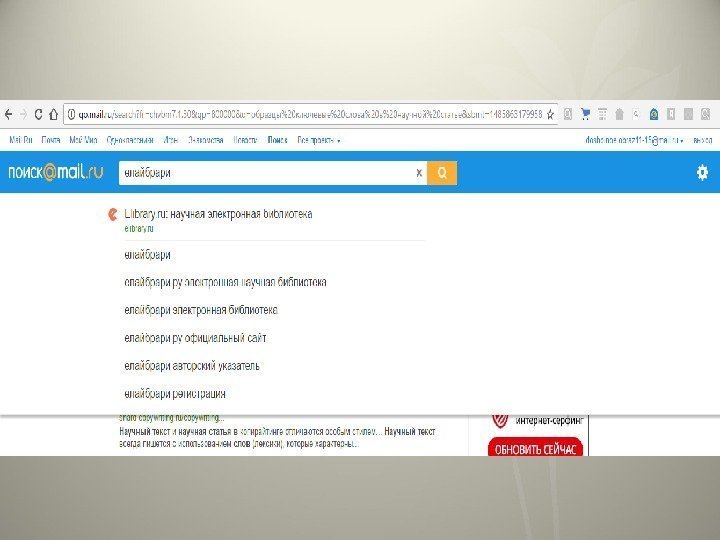The height and width of the screenshot is (540, 720).
Task: Select Поиск in the top navigation
Action: [277, 140]
